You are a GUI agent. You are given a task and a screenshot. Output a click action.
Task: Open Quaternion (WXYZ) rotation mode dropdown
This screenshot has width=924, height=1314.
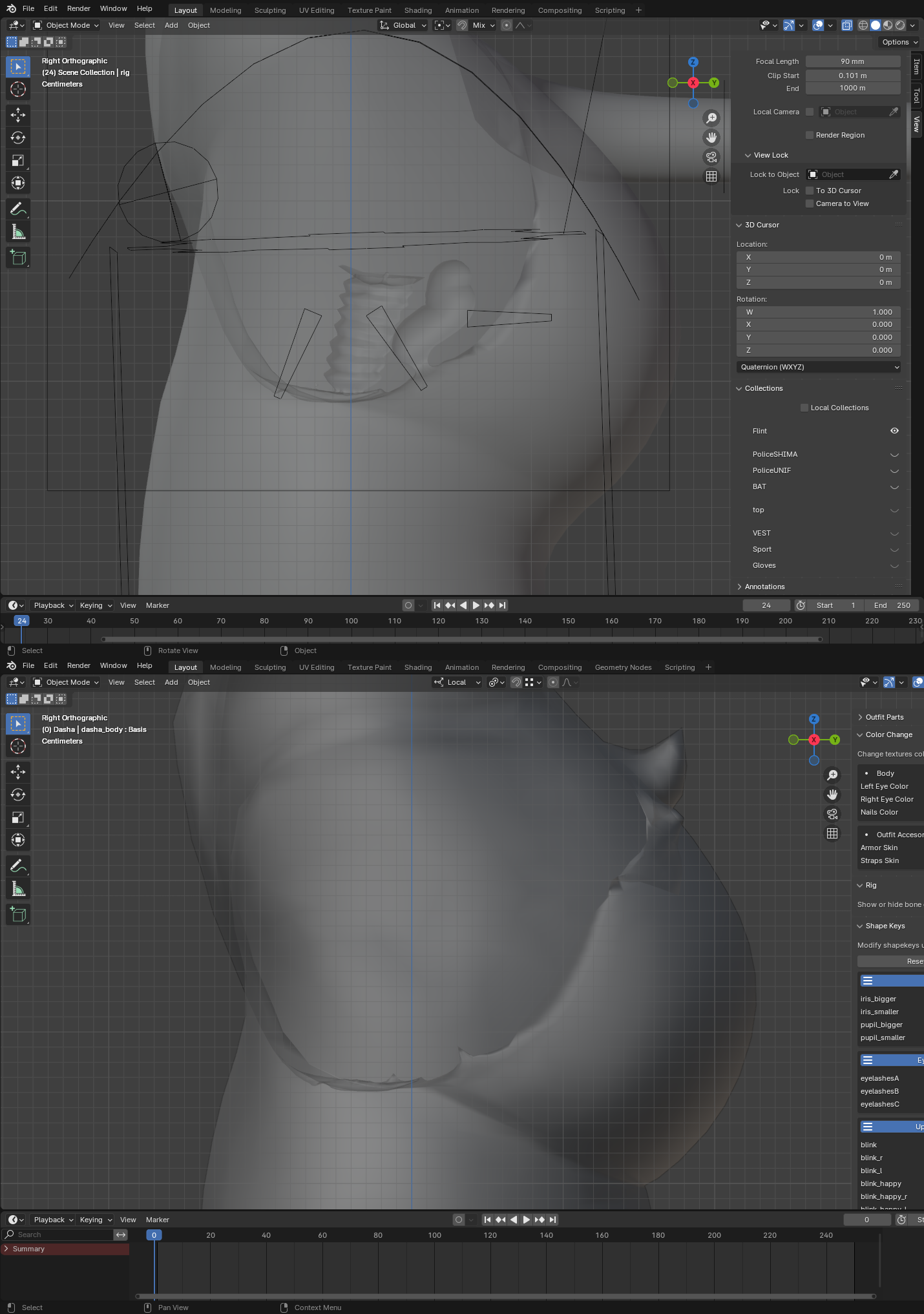(819, 367)
